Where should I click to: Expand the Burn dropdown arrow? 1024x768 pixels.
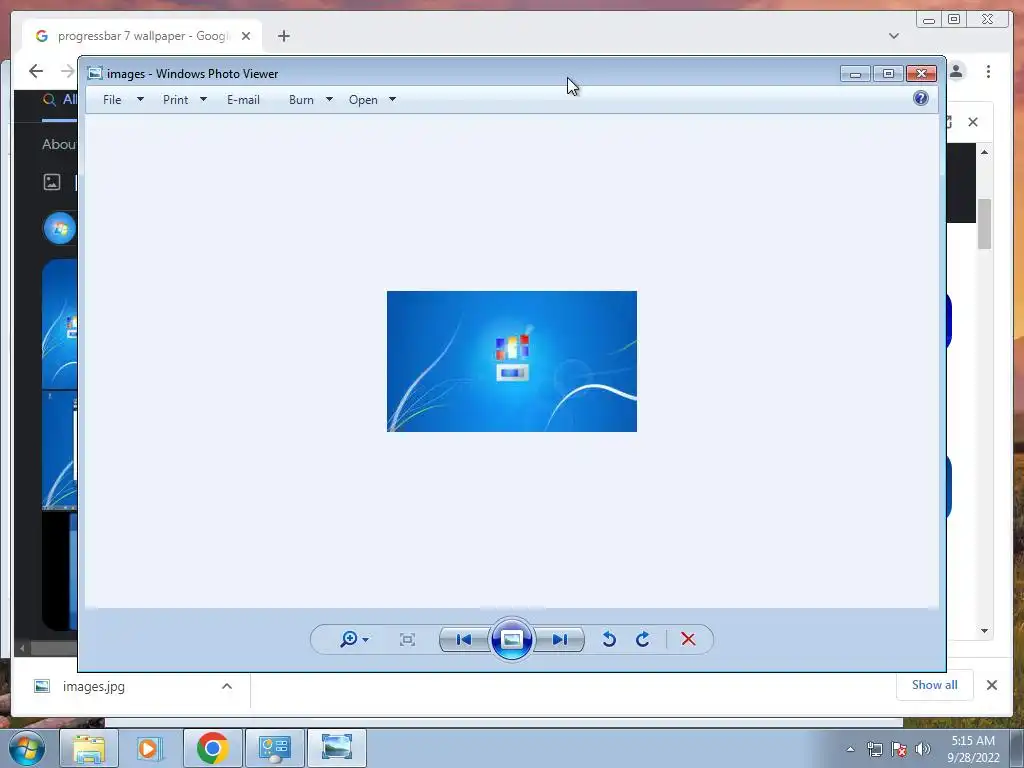pyautogui.click(x=329, y=100)
